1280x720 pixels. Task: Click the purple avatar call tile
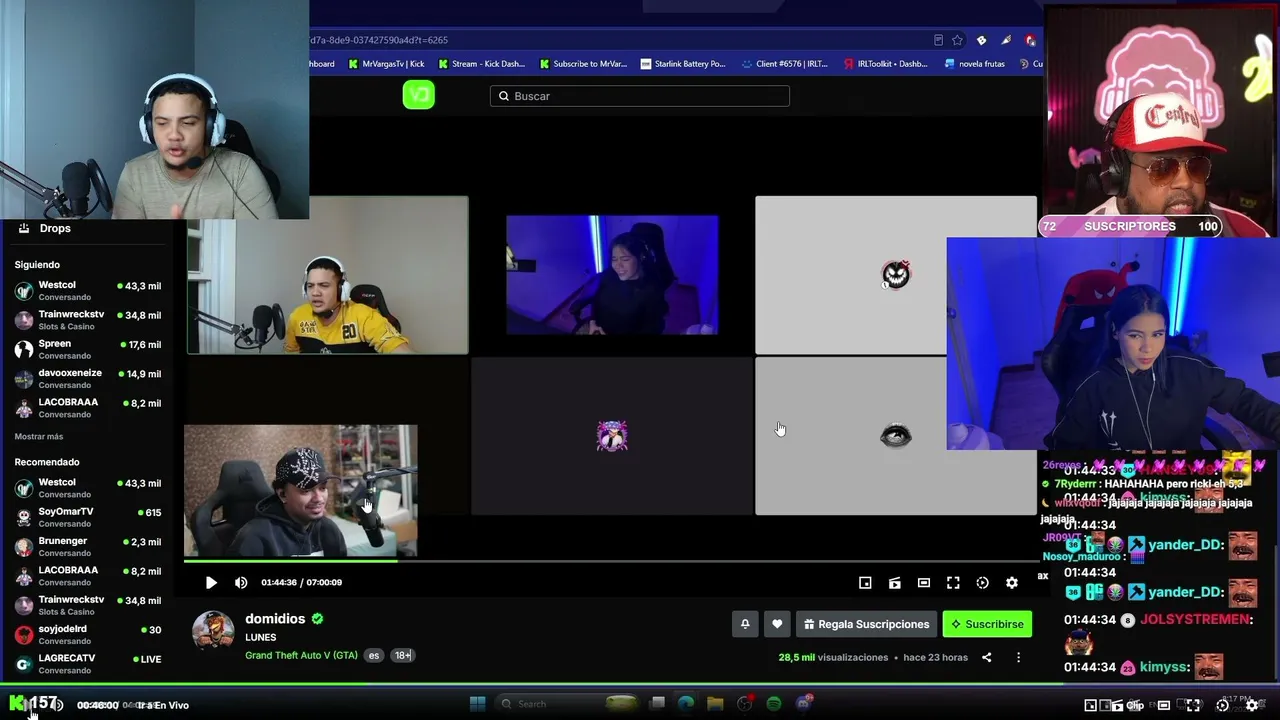612,436
